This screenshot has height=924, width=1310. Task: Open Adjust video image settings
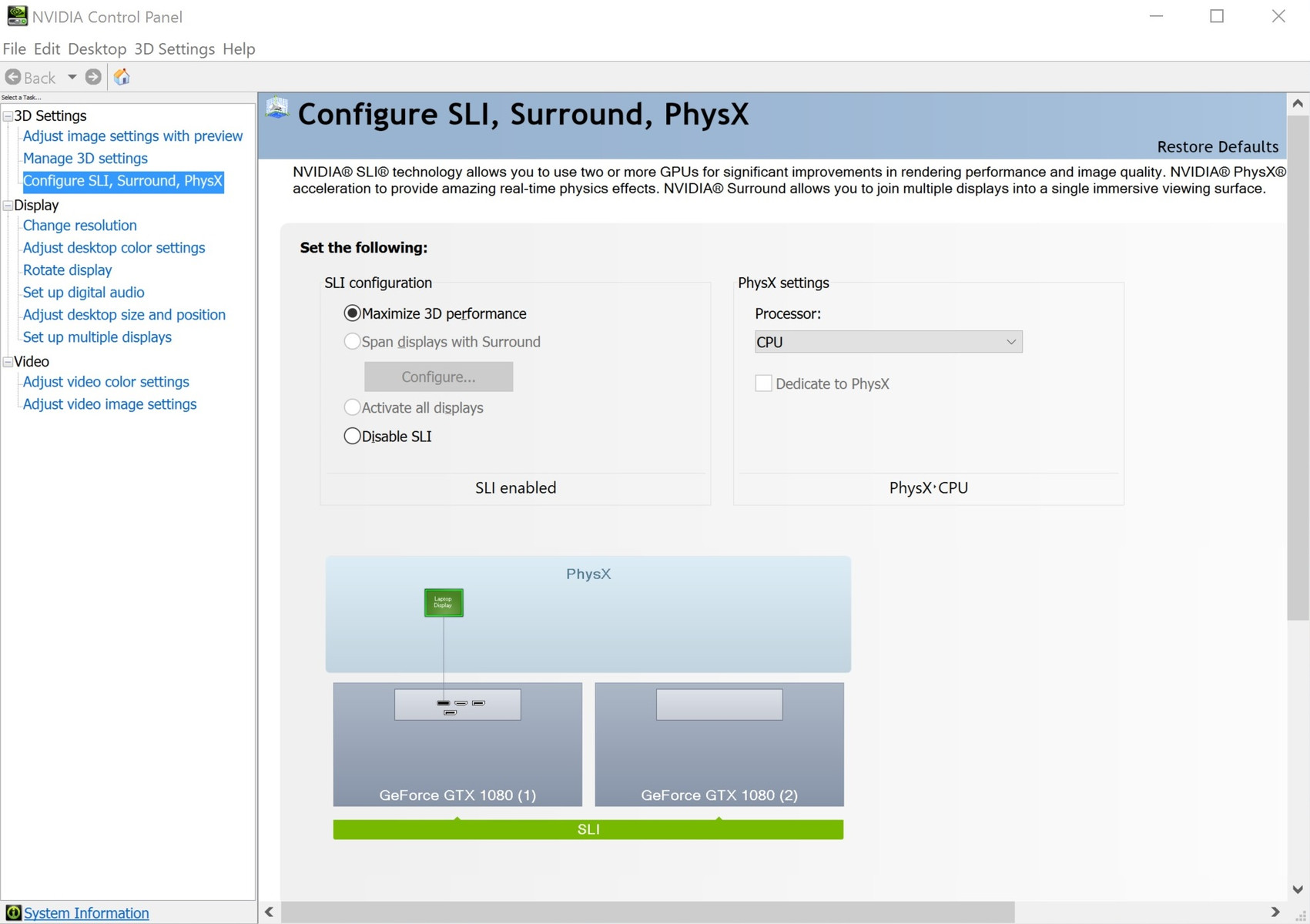(x=109, y=404)
